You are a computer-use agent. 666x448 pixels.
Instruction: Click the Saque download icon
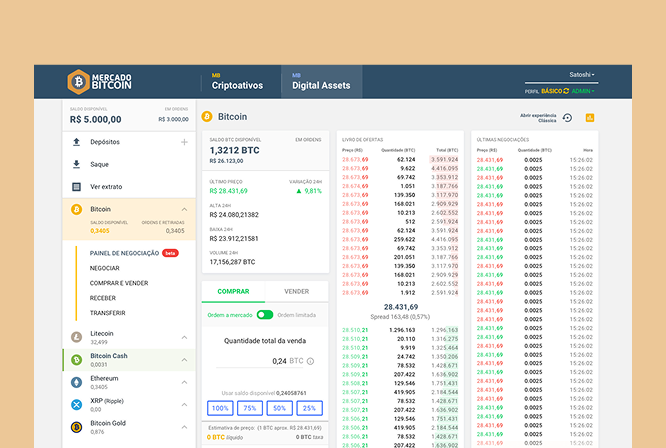pos(76,164)
